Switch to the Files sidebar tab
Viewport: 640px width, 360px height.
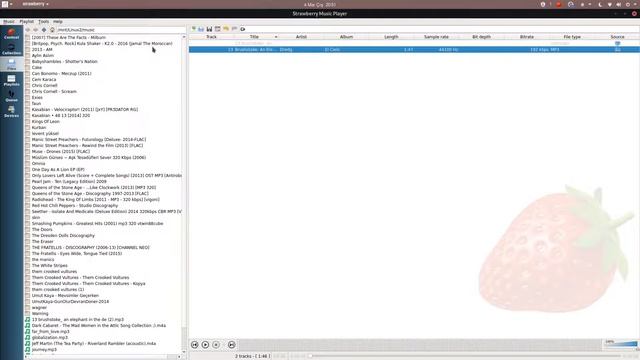tap(11, 64)
